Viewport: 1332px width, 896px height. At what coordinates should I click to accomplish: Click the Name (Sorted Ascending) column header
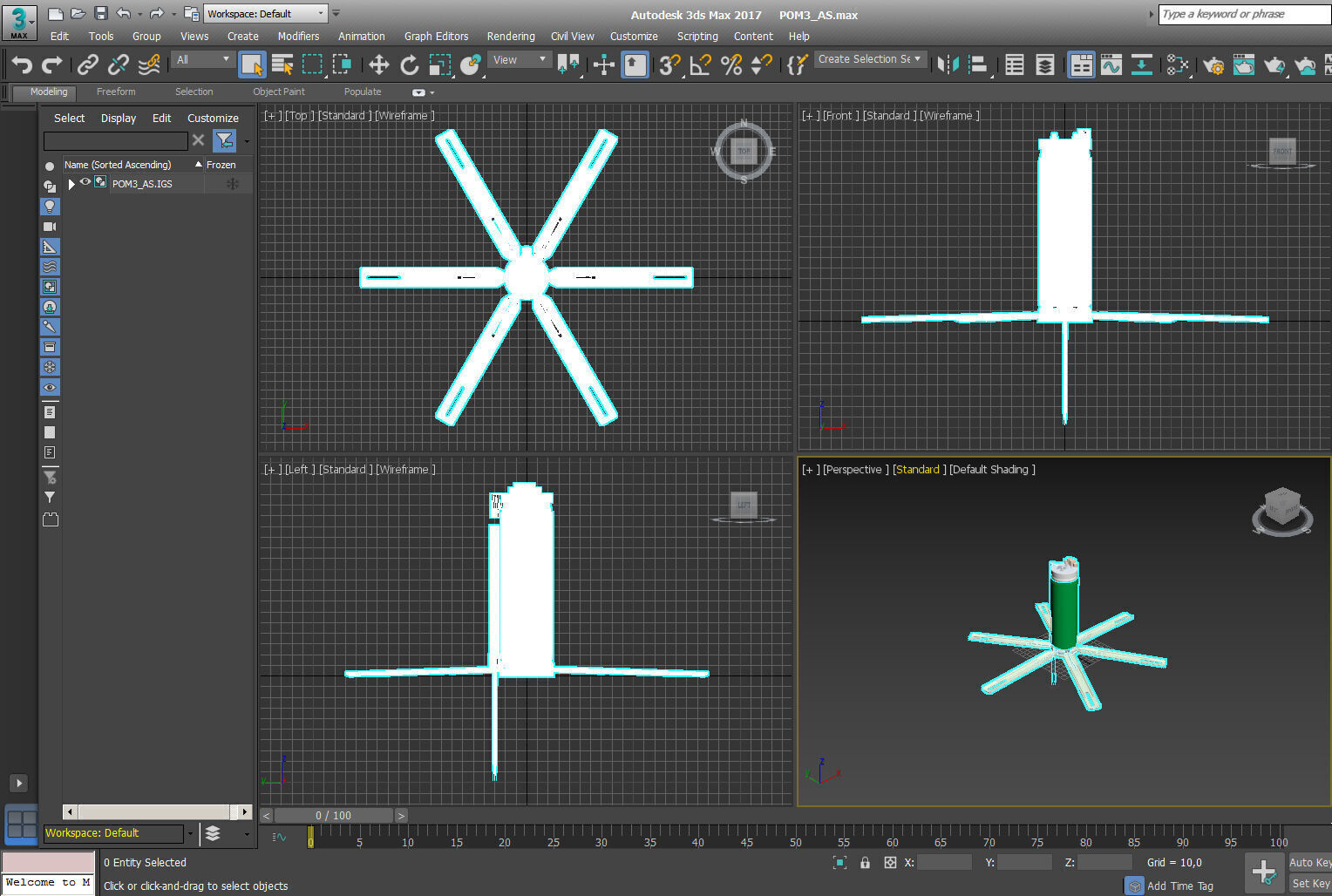click(132, 165)
